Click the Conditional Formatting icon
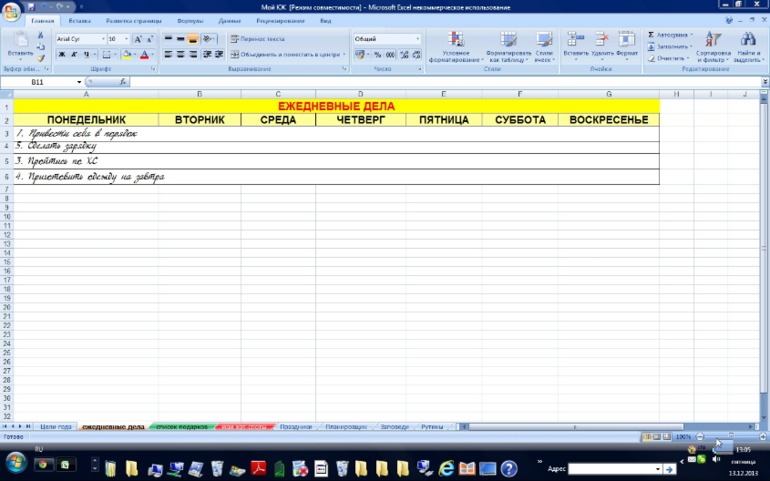This screenshot has width=770, height=481. (x=455, y=40)
